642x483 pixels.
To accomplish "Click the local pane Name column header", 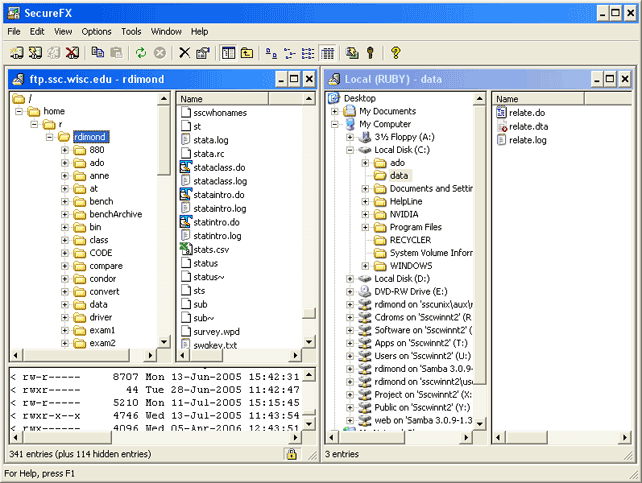I will [x=539, y=99].
